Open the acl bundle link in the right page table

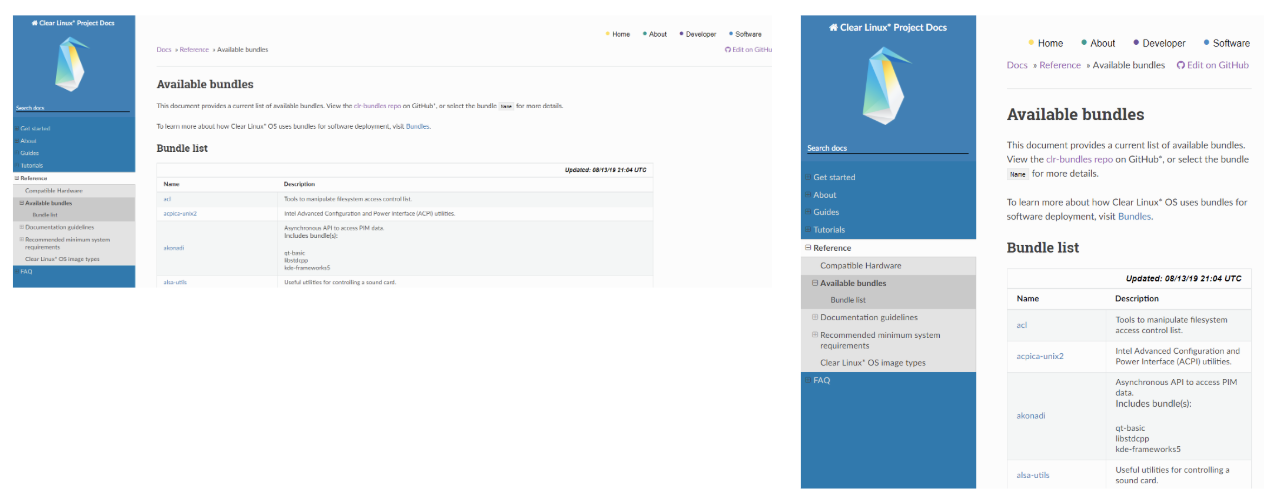[x=1022, y=325]
